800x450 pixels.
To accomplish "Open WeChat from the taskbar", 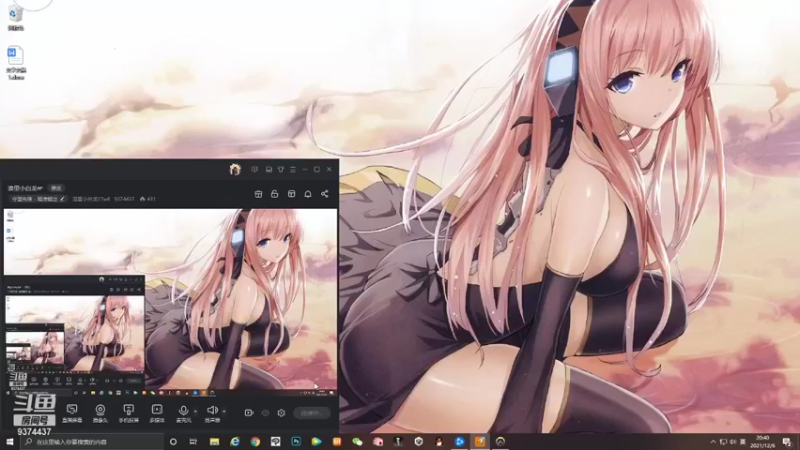I will (357, 441).
